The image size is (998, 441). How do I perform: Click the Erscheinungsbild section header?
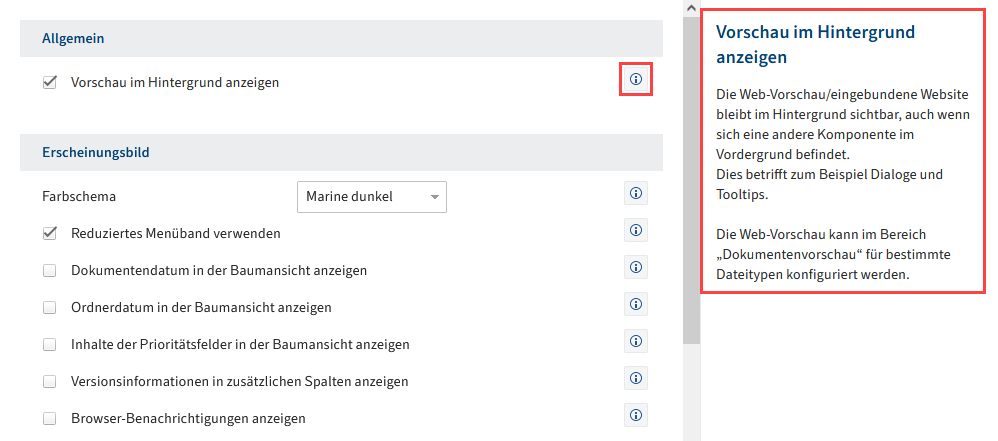point(341,152)
